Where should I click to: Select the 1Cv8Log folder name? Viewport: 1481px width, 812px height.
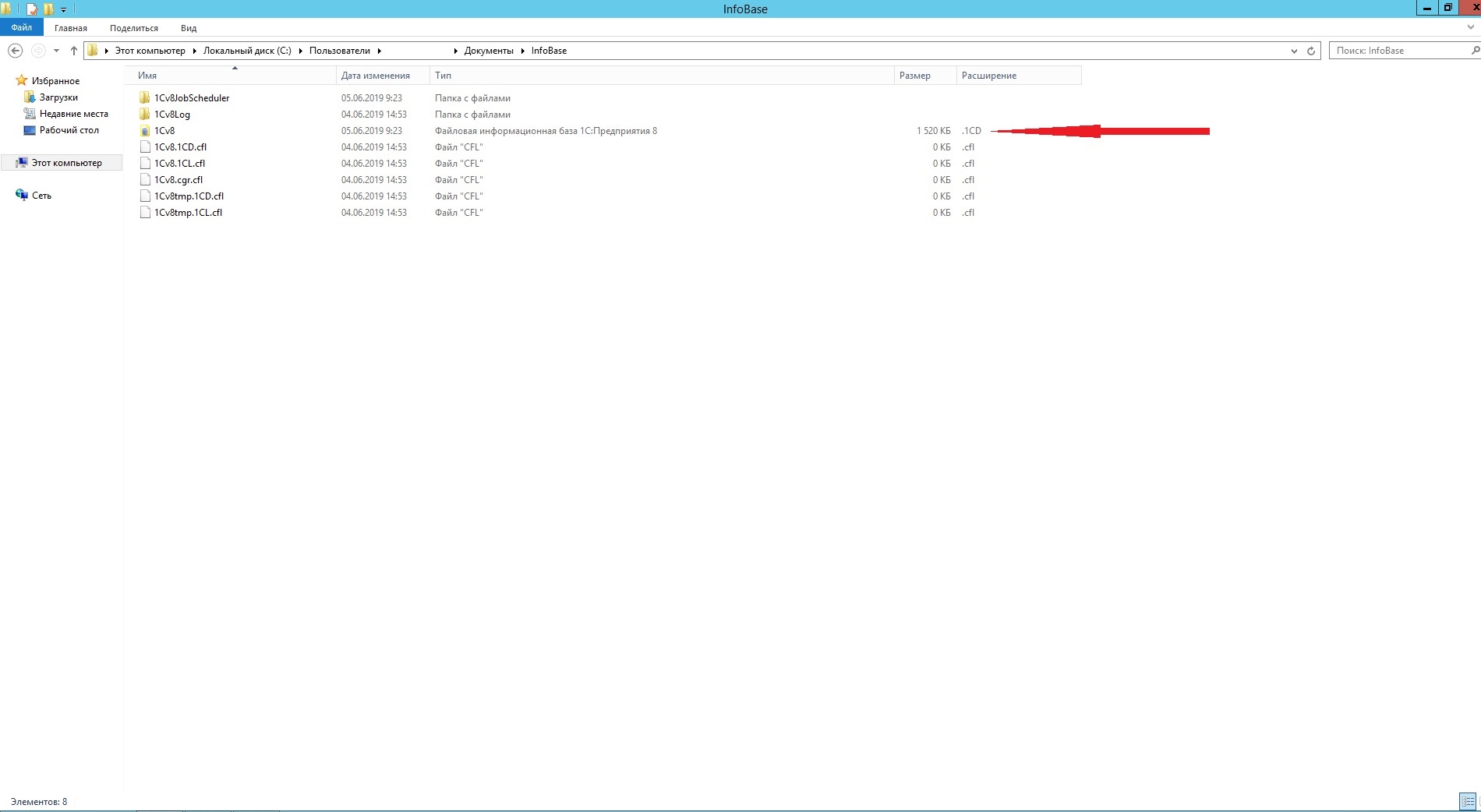172,115
